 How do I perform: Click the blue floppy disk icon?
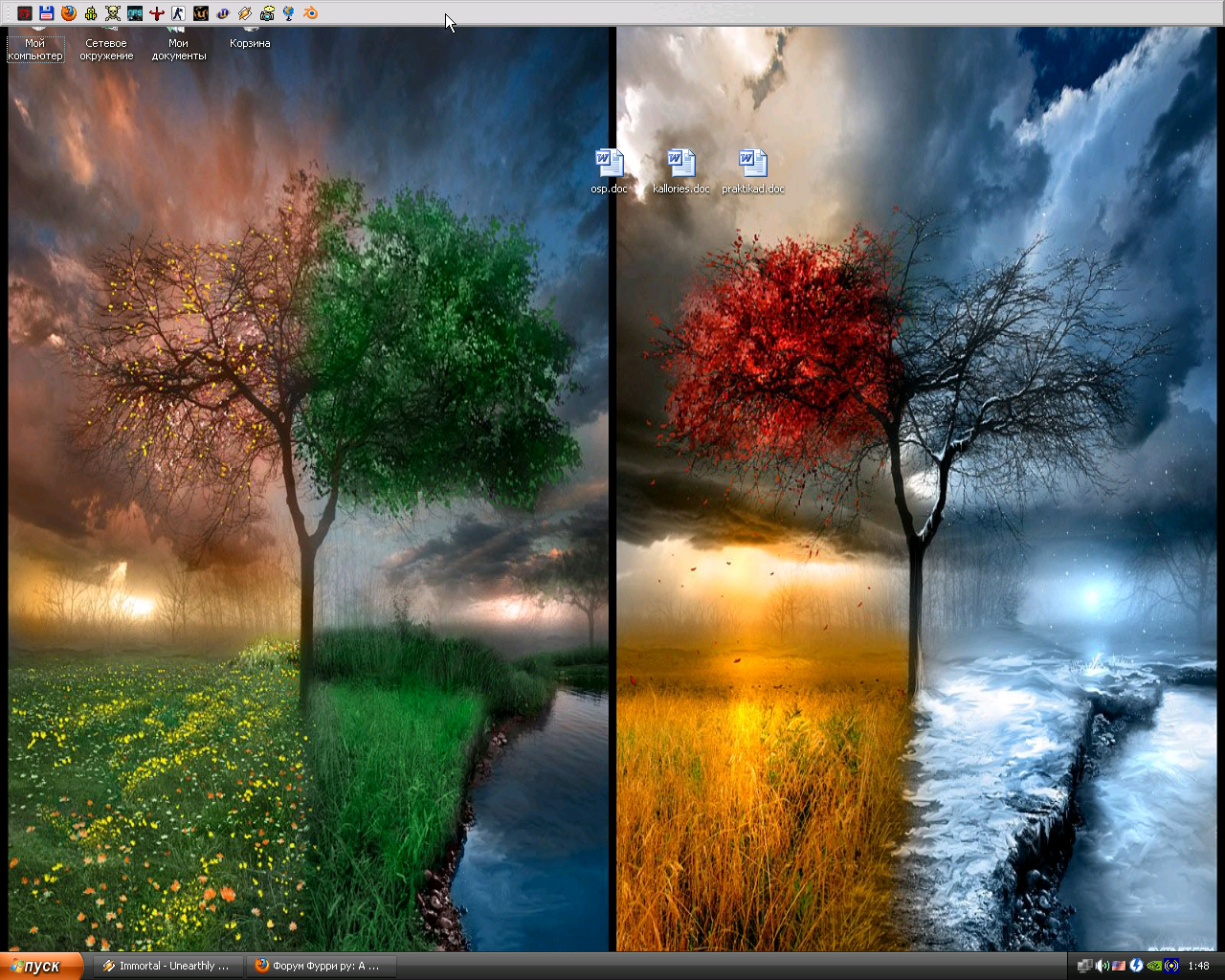pyautogui.click(x=46, y=13)
